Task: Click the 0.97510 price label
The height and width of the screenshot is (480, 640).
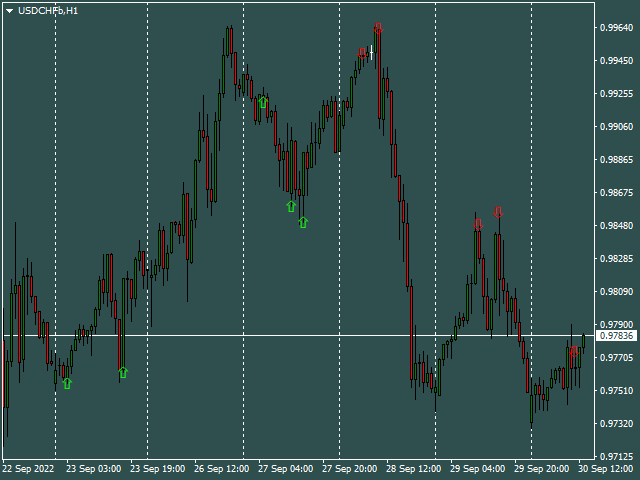Action: click(x=616, y=391)
